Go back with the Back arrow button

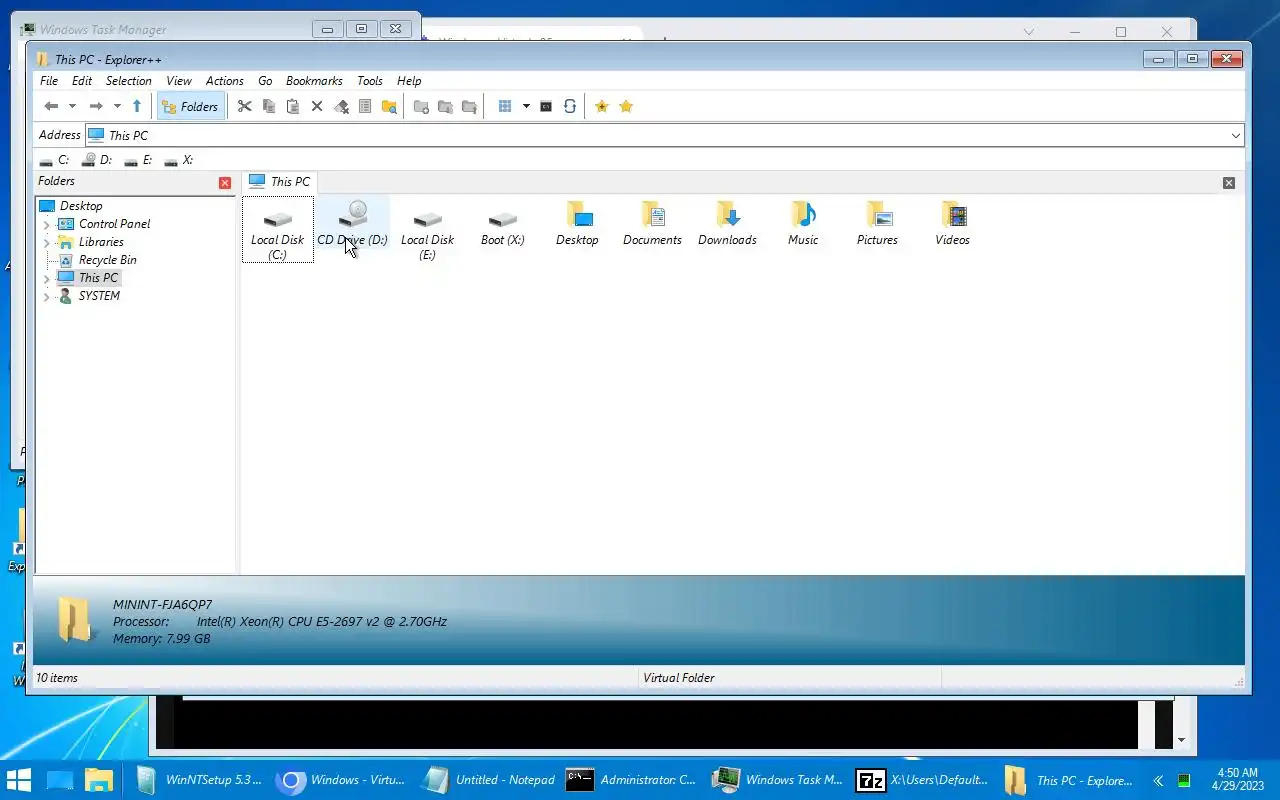(51, 106)
